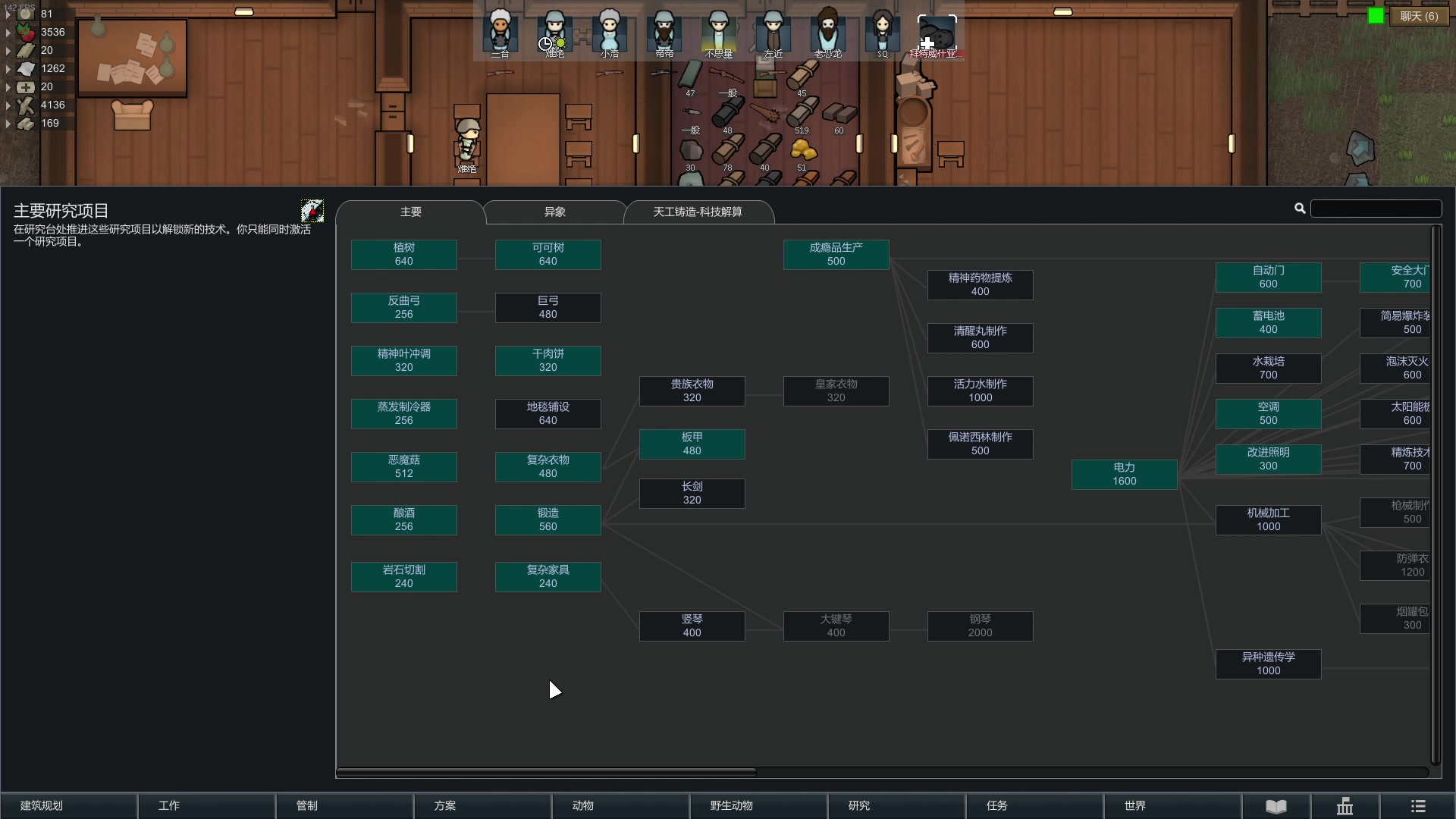1456x819 pixels.
Task: Open the 管制 restrictions tab
Action: [x=345, y=805]
